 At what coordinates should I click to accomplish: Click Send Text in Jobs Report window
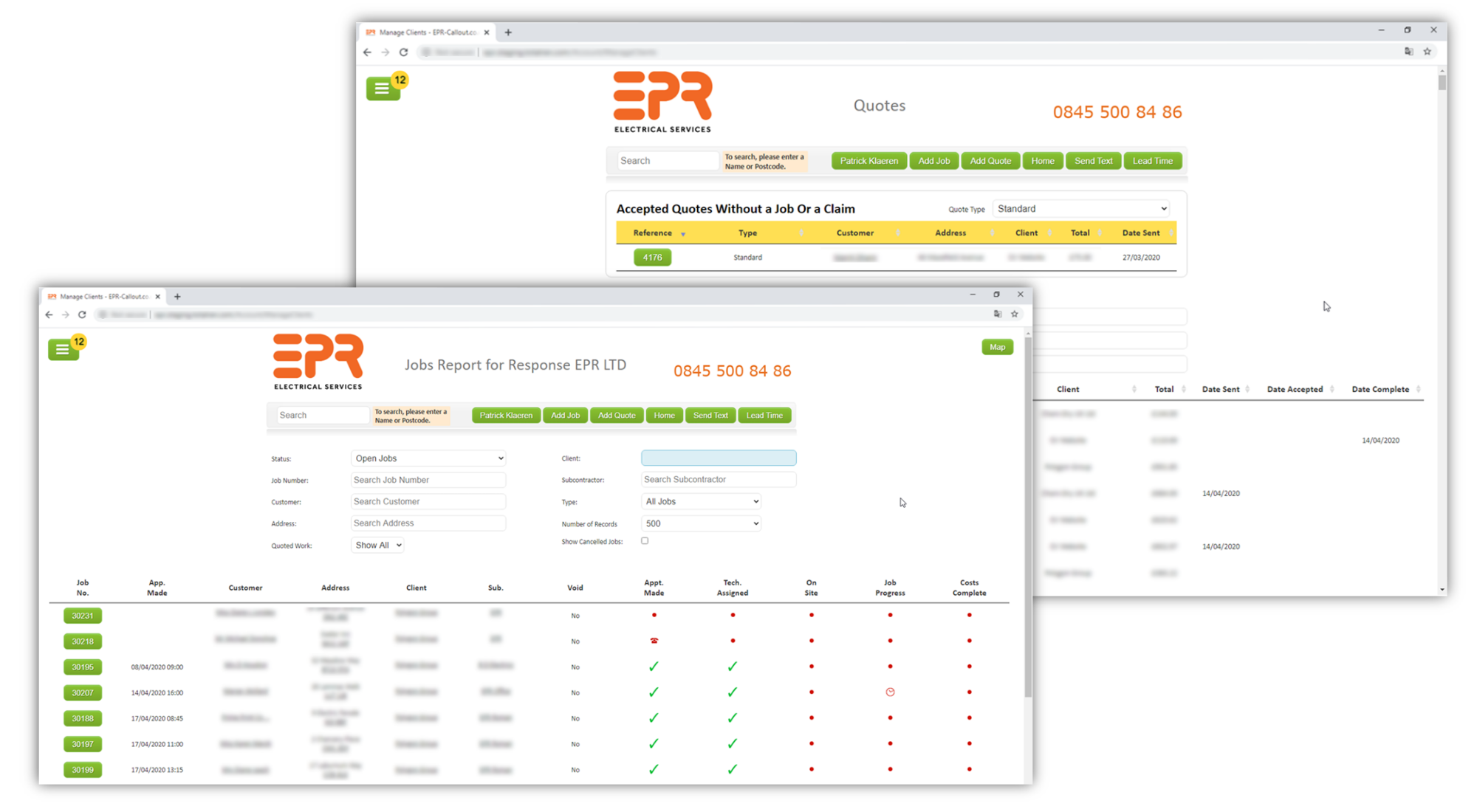click(710, 416)
